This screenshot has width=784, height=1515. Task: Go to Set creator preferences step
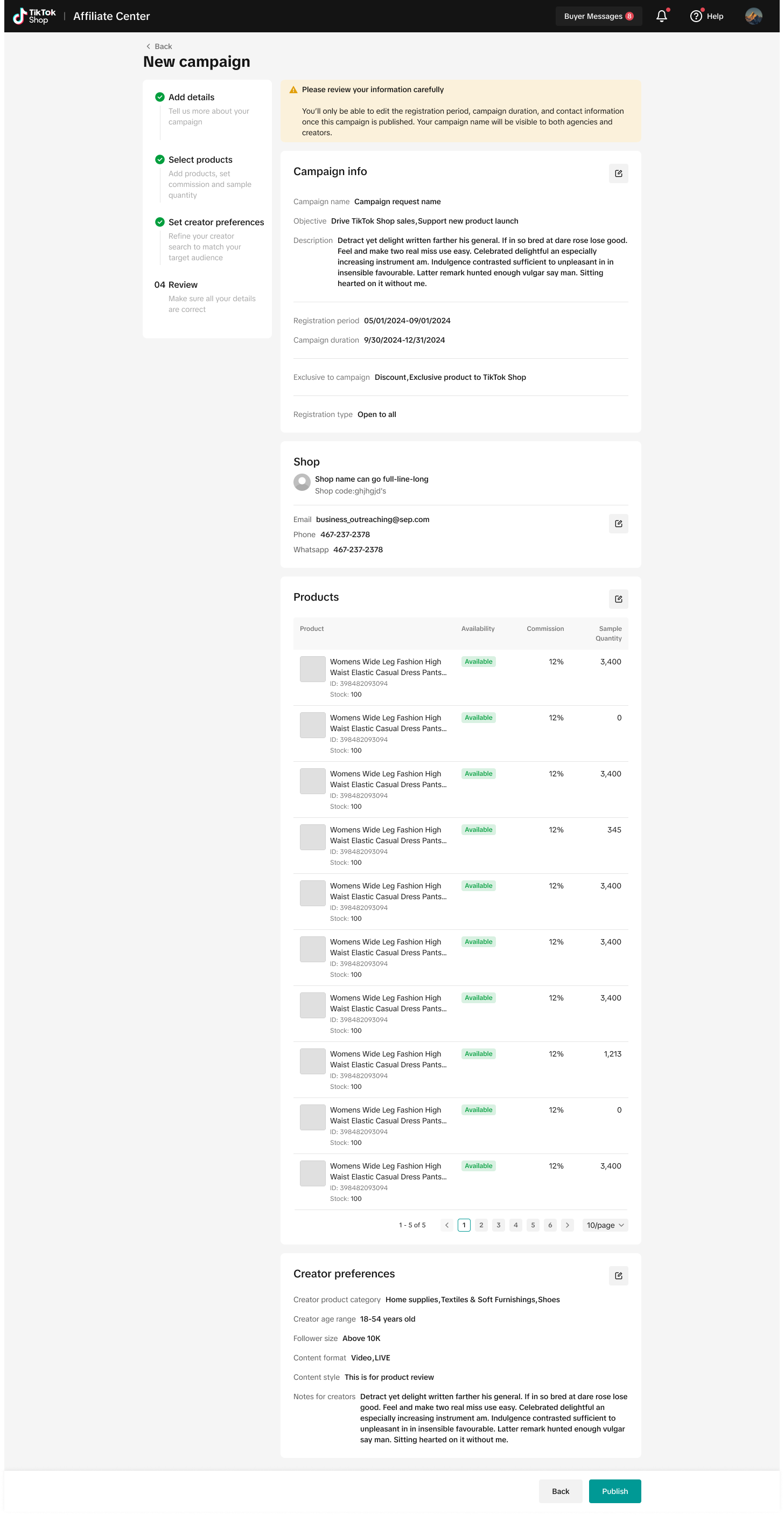coord(216,223)
